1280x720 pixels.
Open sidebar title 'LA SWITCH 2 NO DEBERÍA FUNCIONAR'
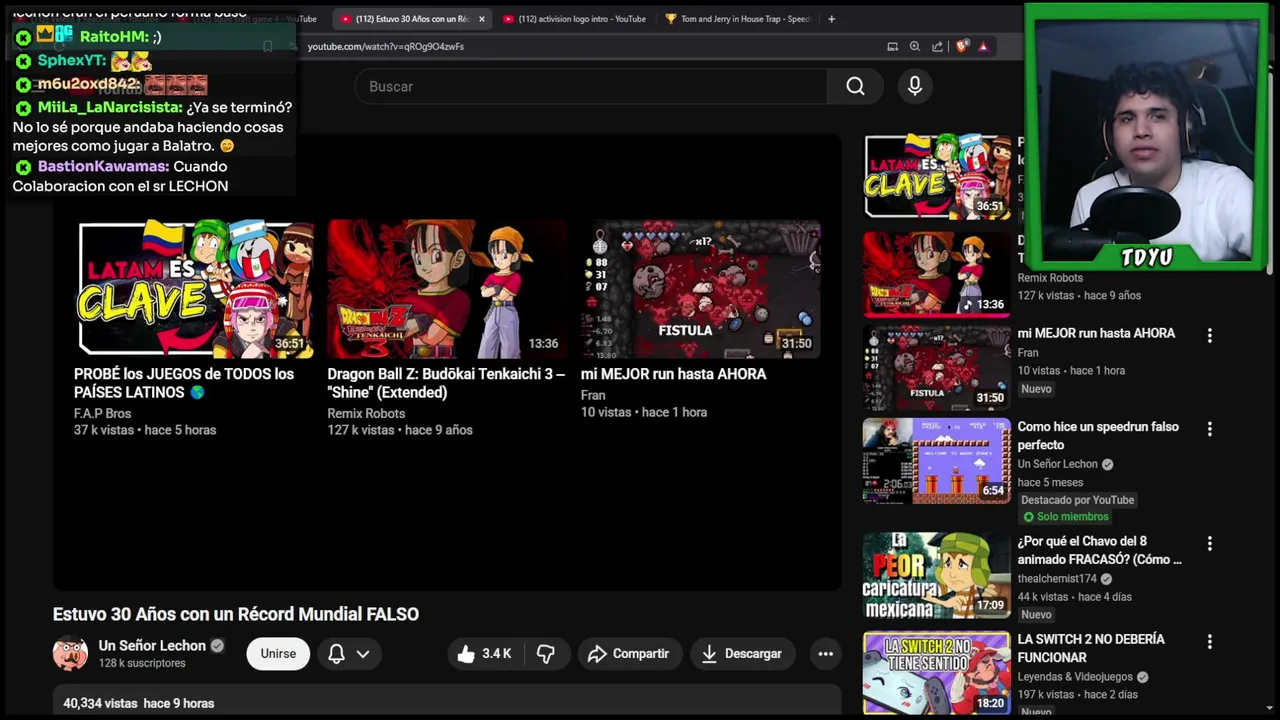1091,648
